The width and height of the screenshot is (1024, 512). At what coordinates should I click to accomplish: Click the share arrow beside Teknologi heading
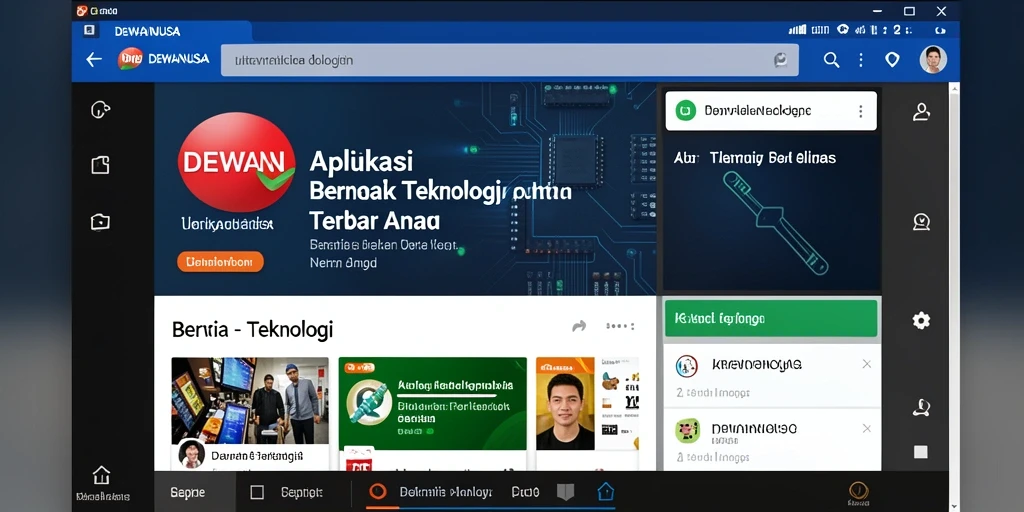[579, 327]
